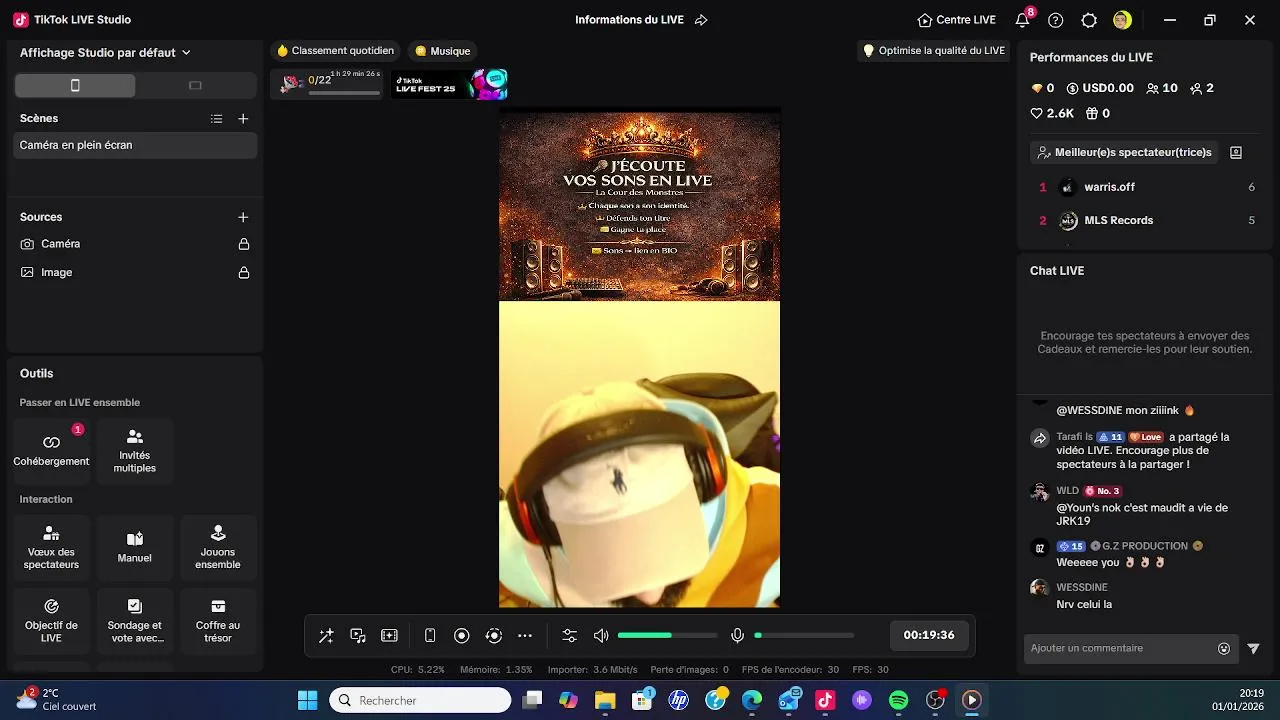Viewport: 1280px width, 720px height.
Task: Open Spotify from the taskbar
Action: click(x=899, y=700)
